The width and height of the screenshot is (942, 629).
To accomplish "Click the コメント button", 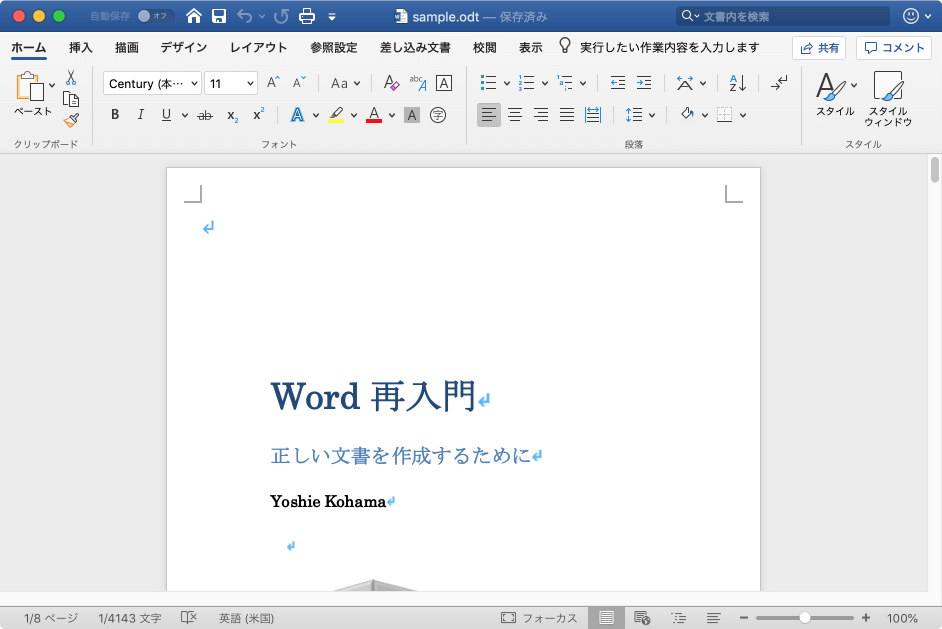I will tap(894, 48).
